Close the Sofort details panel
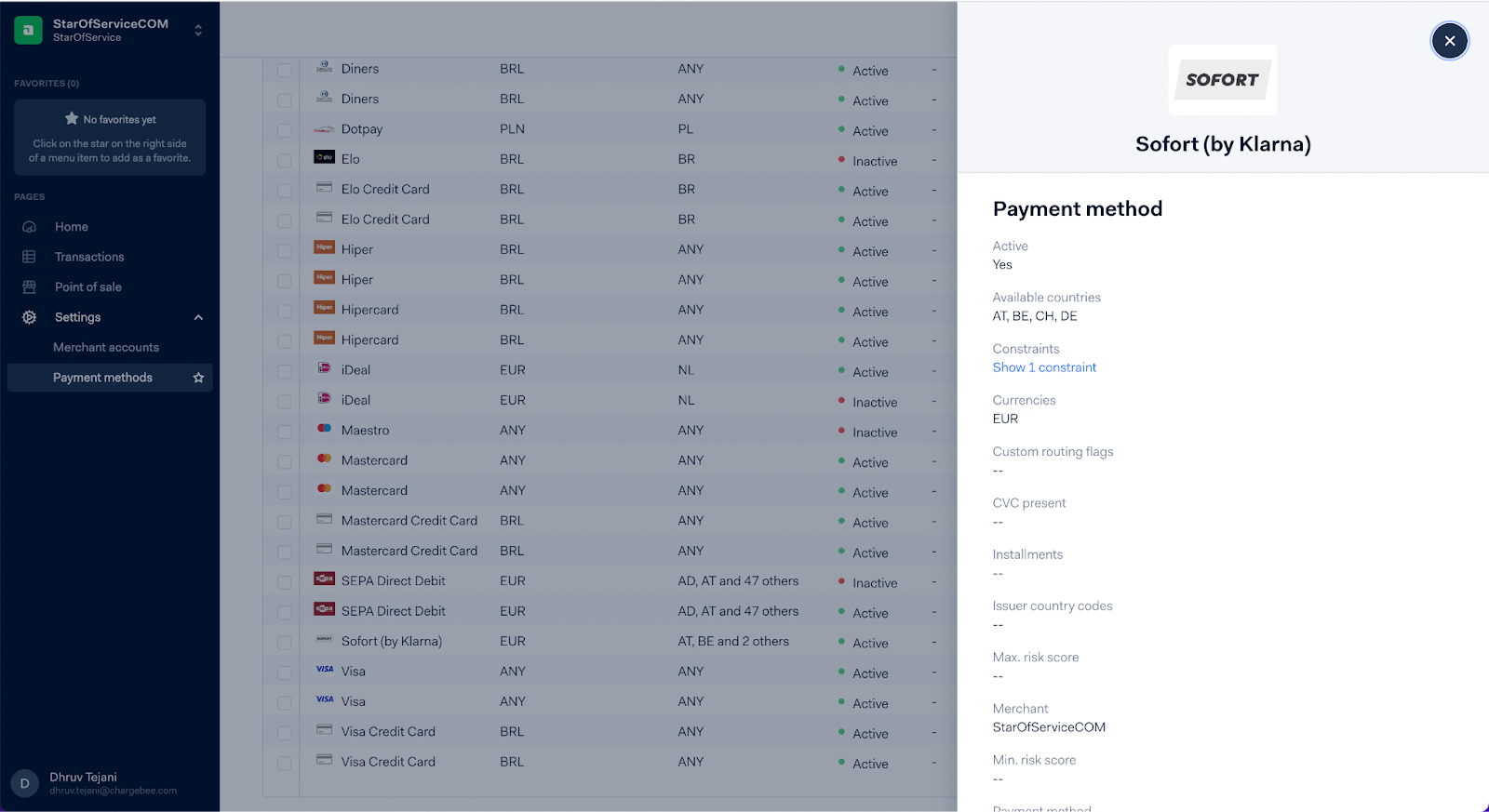The width and height of the screenshot is (1489, 812). pos(1449,41)
